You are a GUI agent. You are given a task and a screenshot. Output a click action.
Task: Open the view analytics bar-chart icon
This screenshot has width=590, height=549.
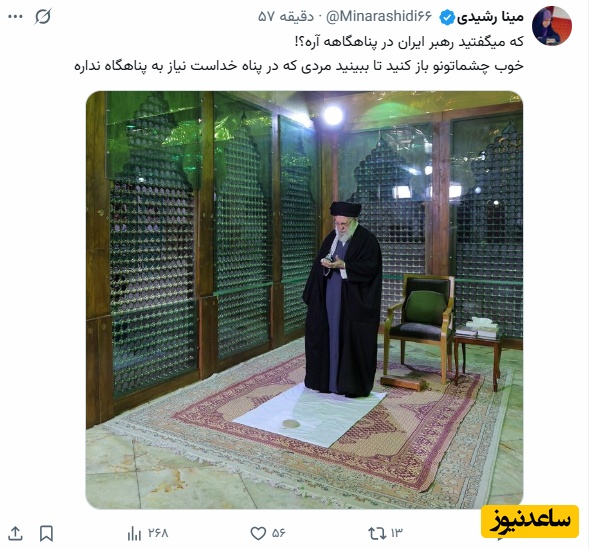[x=134, y=533]
